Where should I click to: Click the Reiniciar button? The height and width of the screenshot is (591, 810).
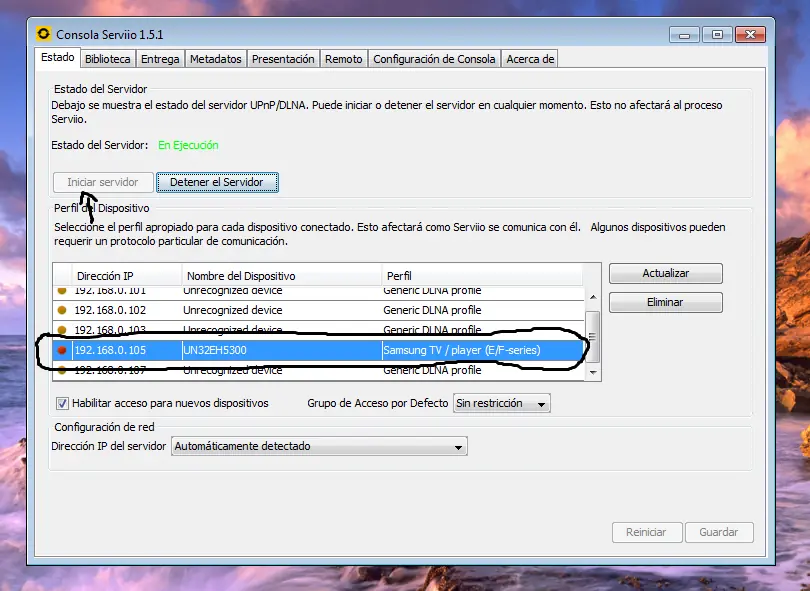pos(647,532)
